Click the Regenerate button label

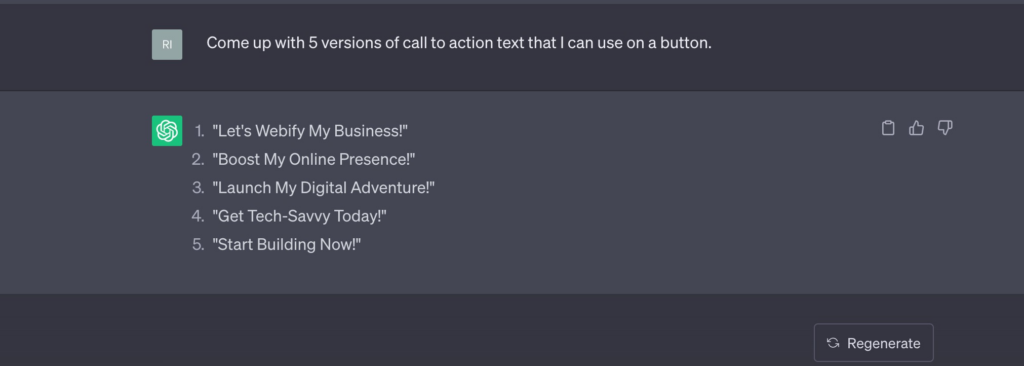pyautogui.click(x=884, y=343)
